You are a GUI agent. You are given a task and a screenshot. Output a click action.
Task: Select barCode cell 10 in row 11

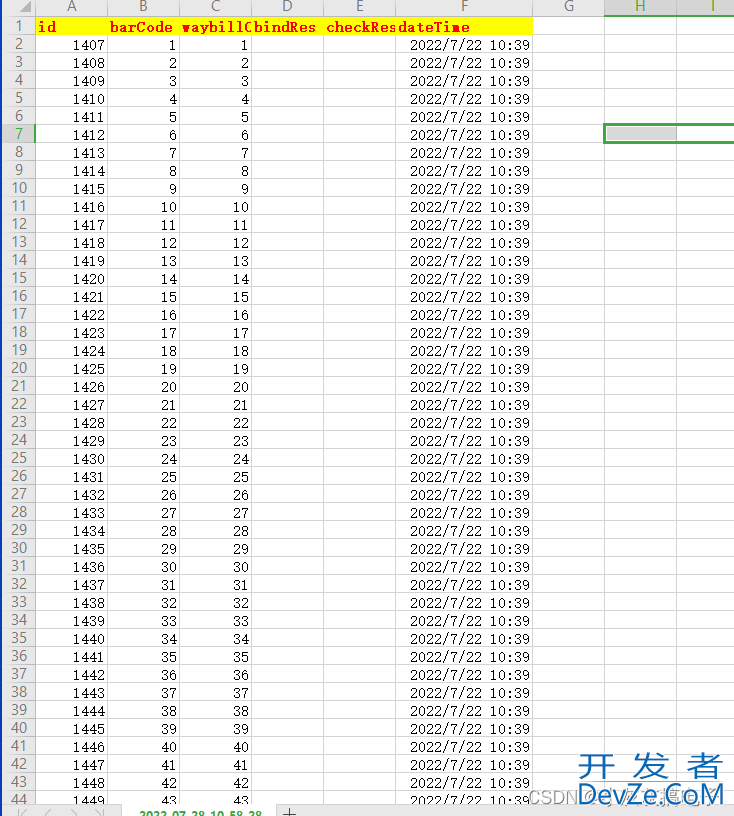pos(143,207)
